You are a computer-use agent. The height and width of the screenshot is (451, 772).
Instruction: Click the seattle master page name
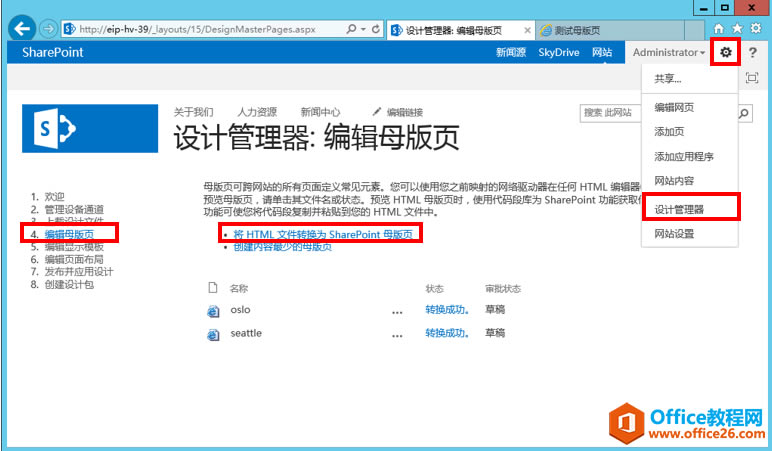point(246,333)
